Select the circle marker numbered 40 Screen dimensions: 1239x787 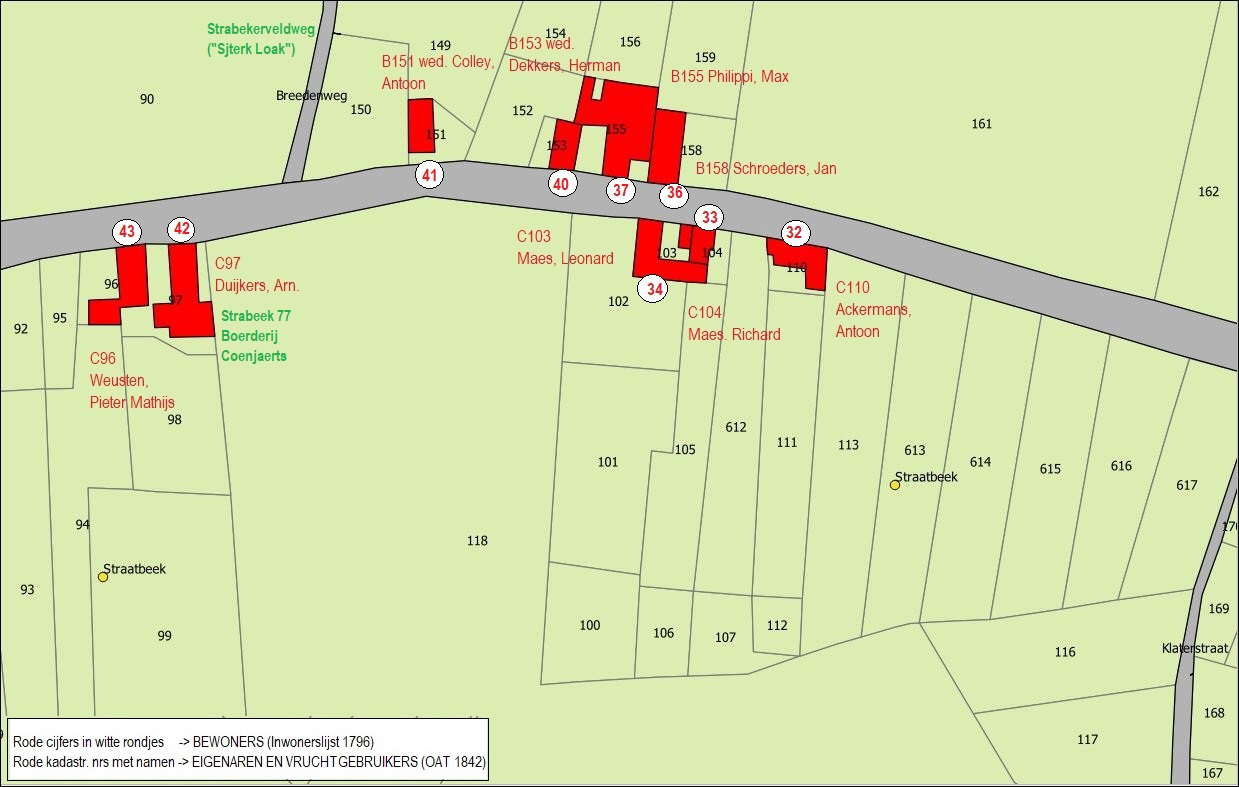pos(562,184)
